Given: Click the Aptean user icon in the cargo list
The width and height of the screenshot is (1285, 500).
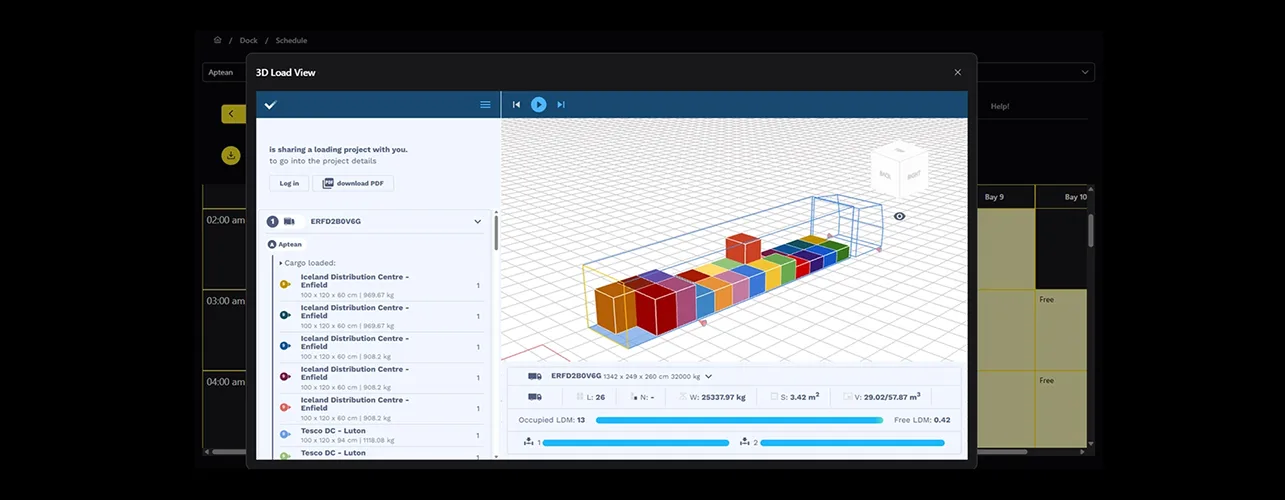Looking at the screenshot, I should coord(272,244).
